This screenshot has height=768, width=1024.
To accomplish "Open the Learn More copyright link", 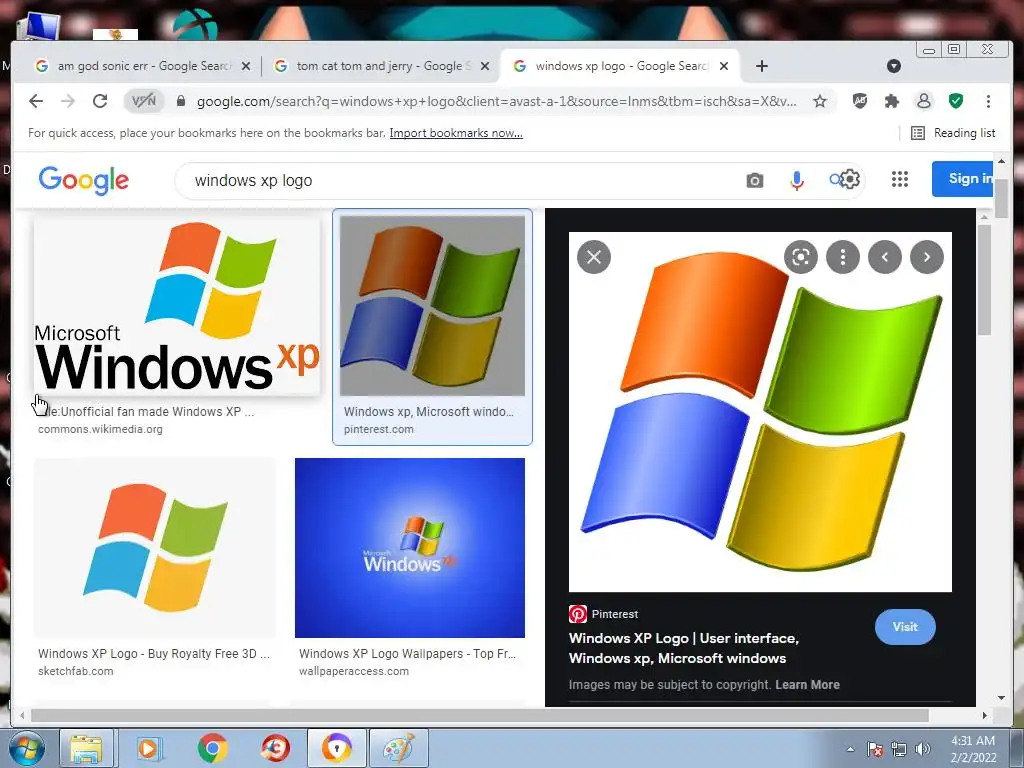I will click(807, 685).
